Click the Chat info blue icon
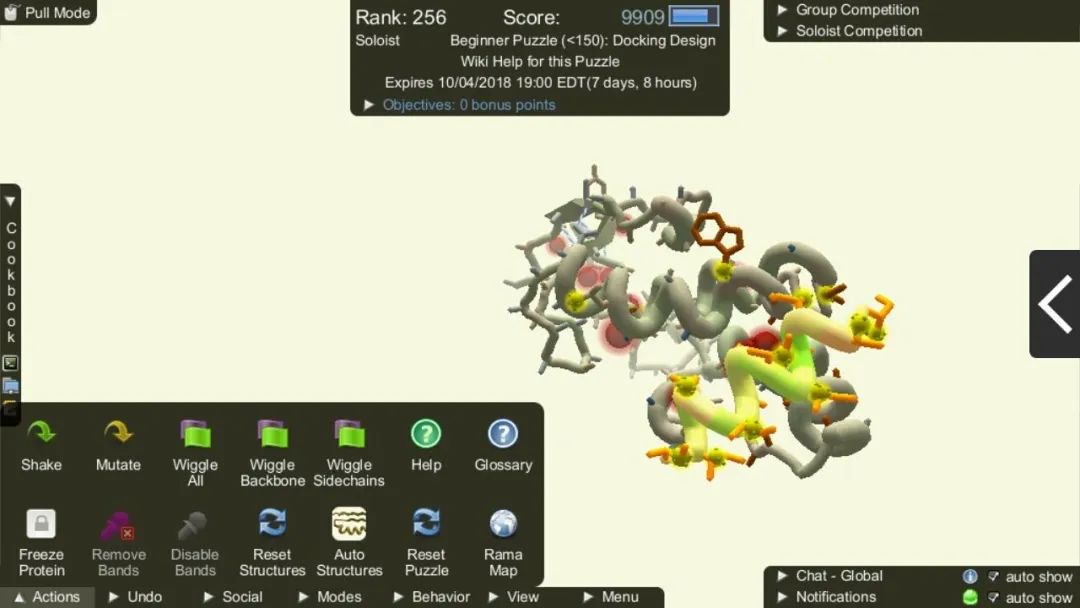Viewport: 1080px width, 608px height. coord(970,576)
